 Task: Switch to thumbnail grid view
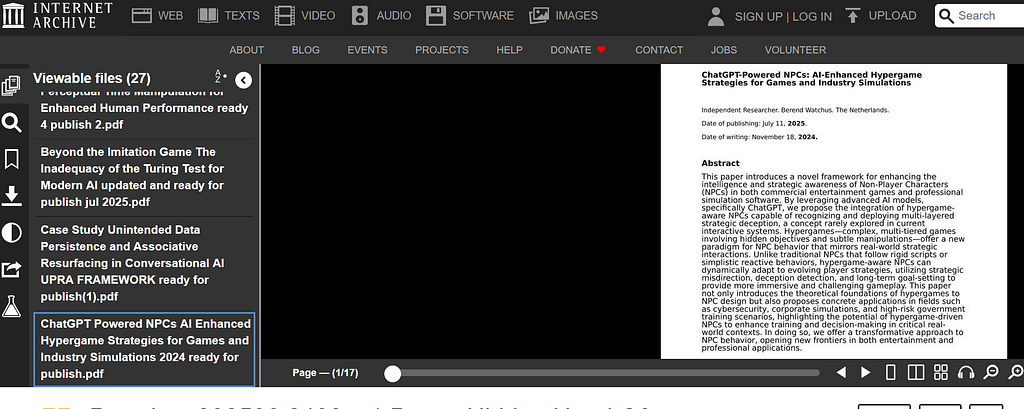[940, 372]
